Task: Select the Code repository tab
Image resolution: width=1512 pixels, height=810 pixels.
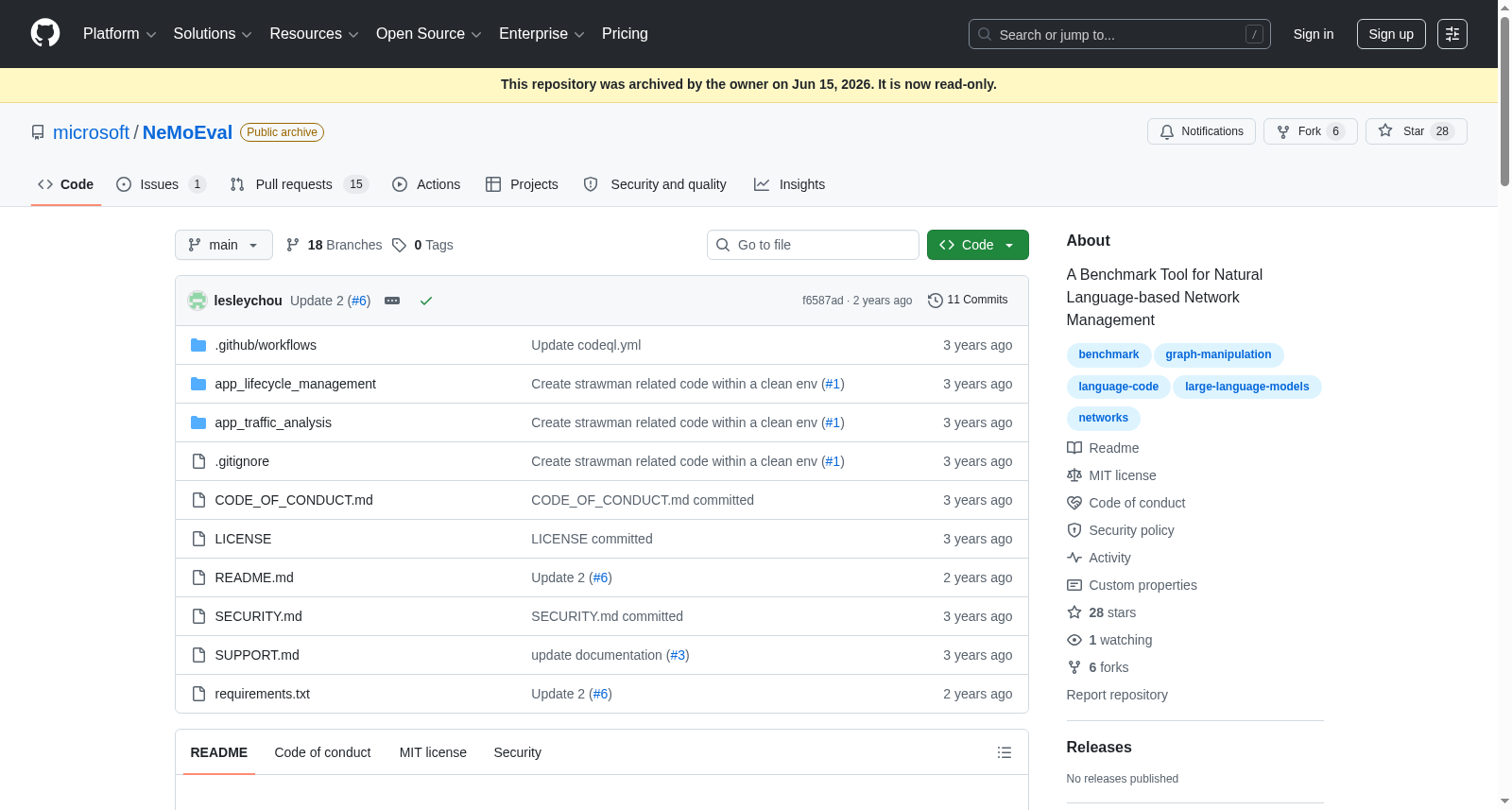Action: [x=66, y=184]
